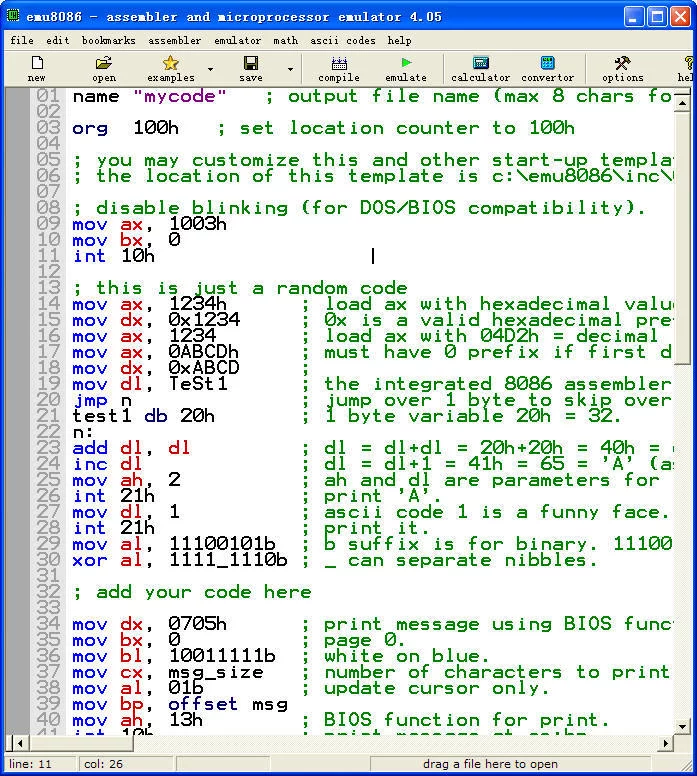The image size is (697, 776).
Task: Open the assembler menu
Action: tap(175, 41)
